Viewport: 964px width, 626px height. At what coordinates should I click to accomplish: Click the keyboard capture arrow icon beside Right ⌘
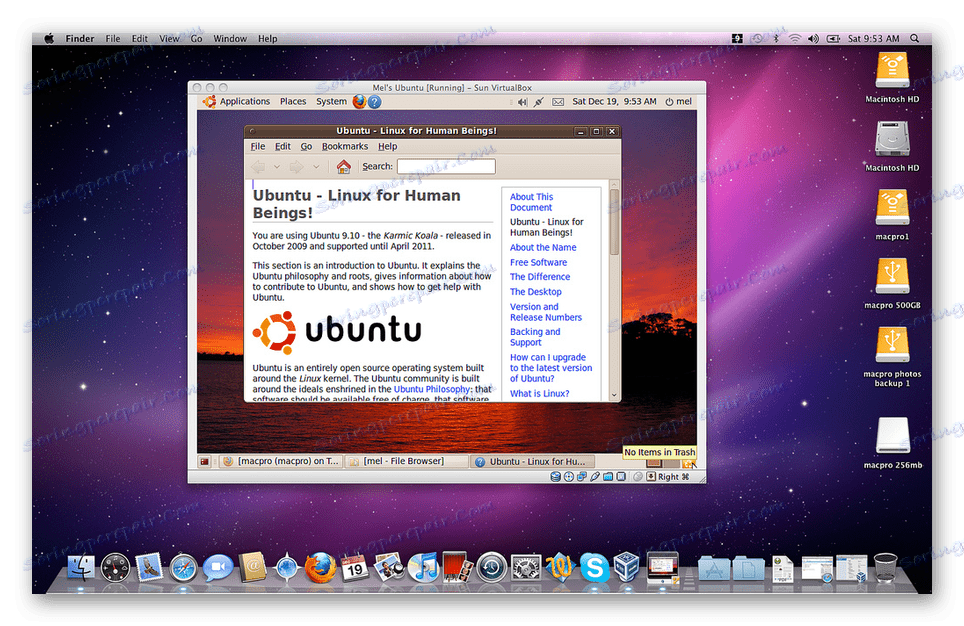650,477
